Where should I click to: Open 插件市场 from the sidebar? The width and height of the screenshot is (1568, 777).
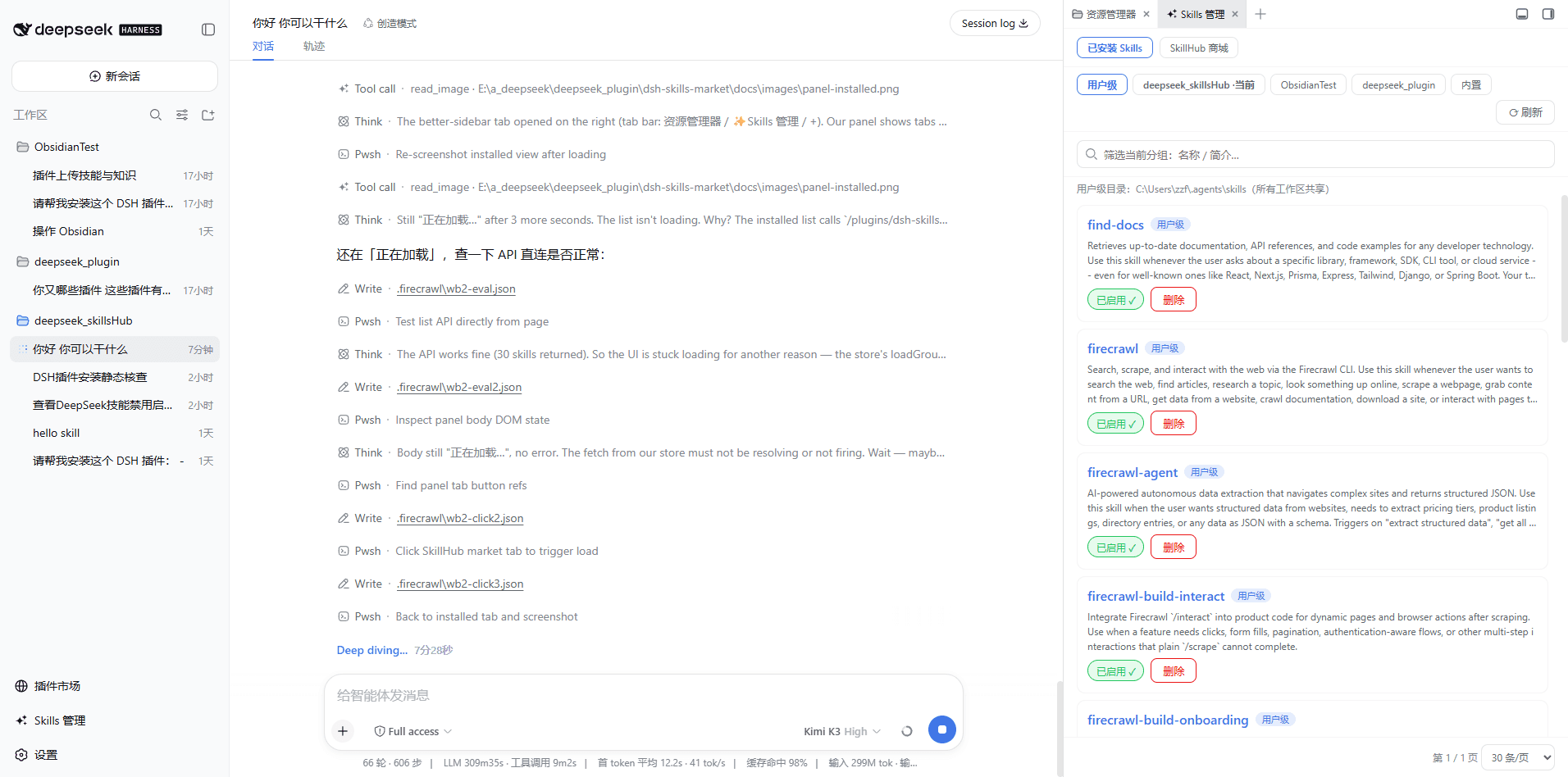48,686
